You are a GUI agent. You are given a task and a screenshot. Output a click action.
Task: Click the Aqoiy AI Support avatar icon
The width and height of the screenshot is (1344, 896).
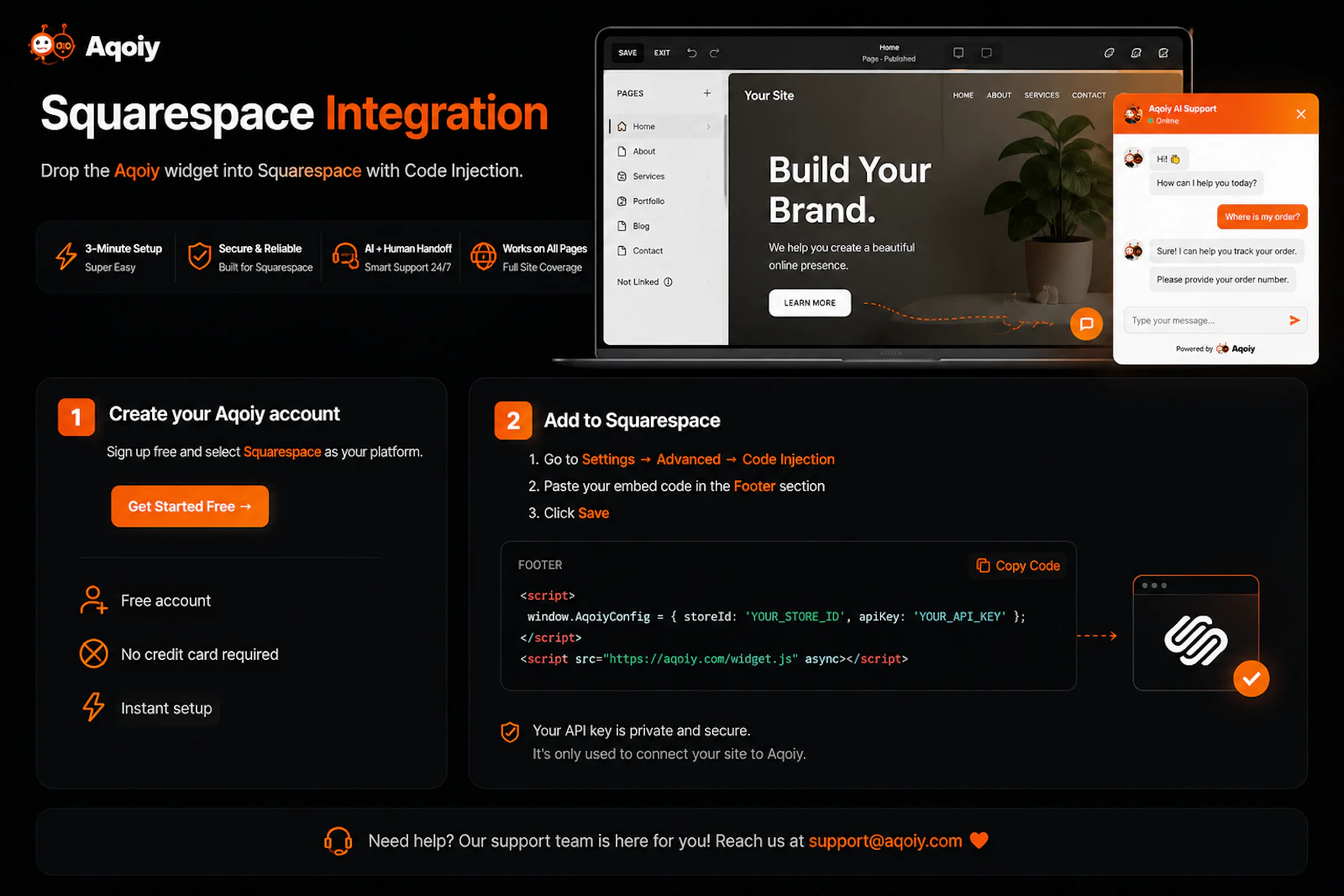point(1133,113)
